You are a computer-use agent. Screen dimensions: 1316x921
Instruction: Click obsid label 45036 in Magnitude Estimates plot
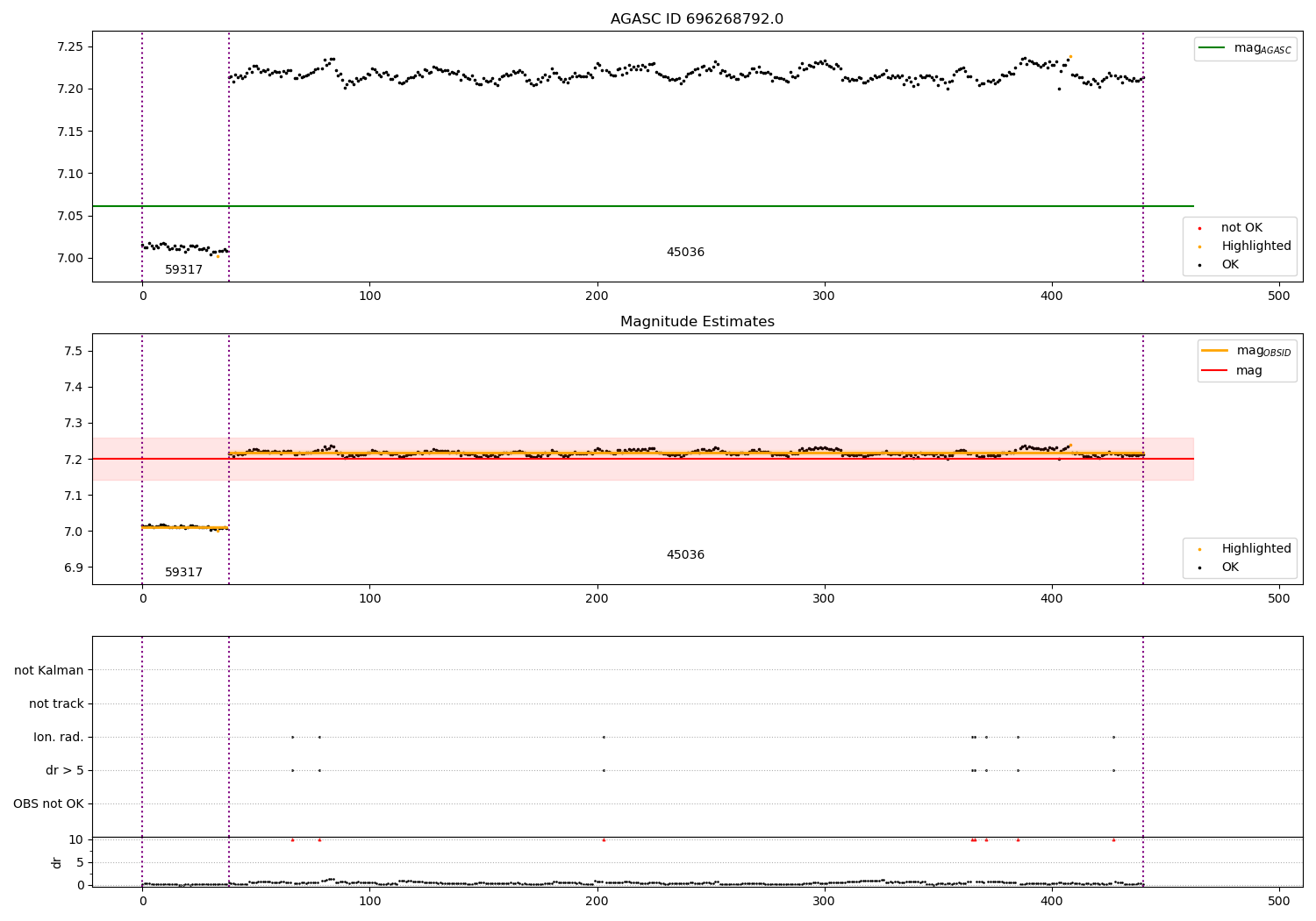click(685, 555)
